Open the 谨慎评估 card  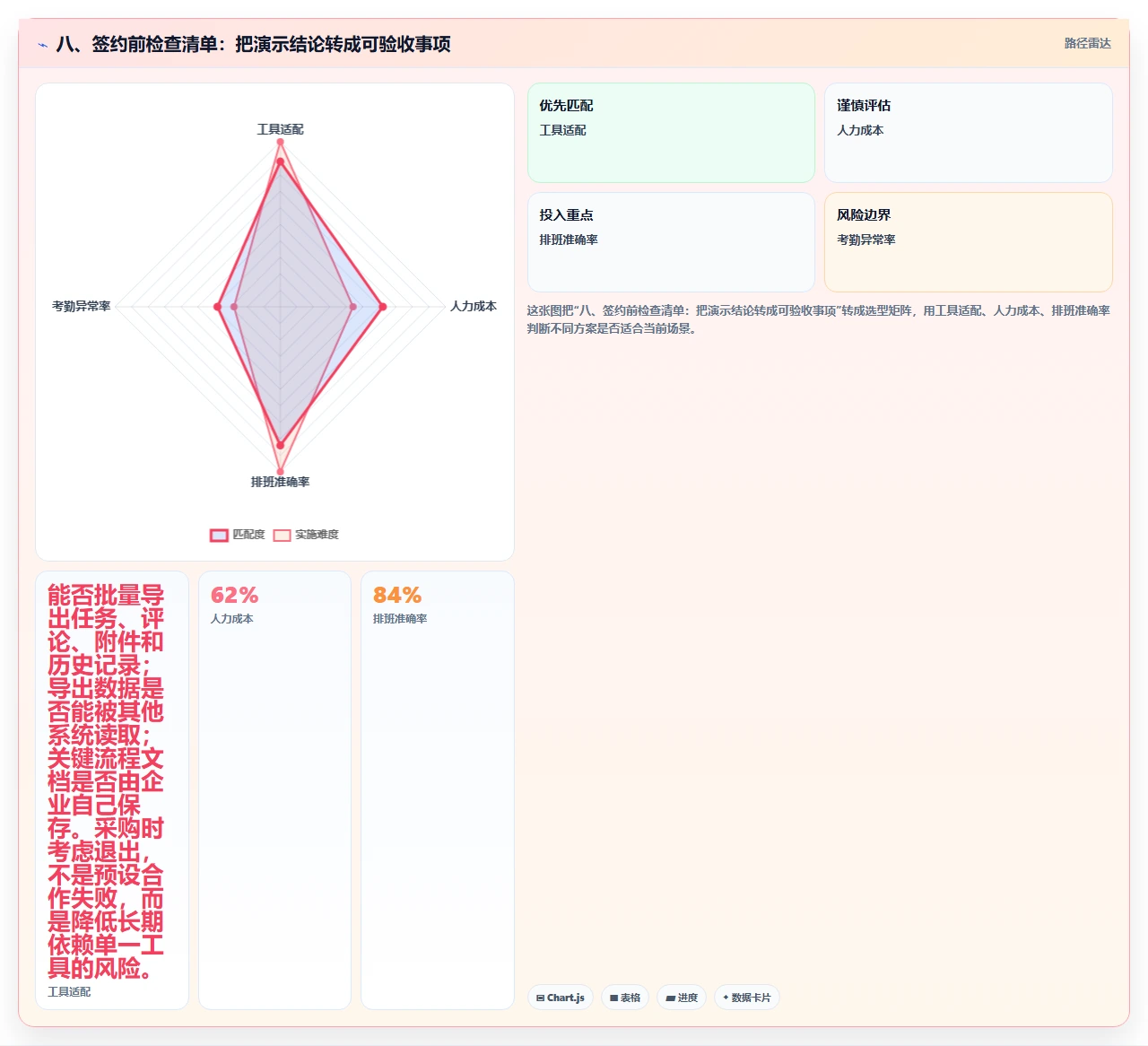(969, 133)
